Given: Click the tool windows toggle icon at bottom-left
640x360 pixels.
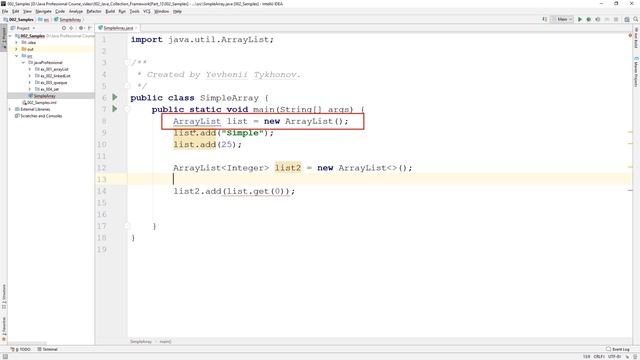Looking at the screenshot, I should click(5, 356).
